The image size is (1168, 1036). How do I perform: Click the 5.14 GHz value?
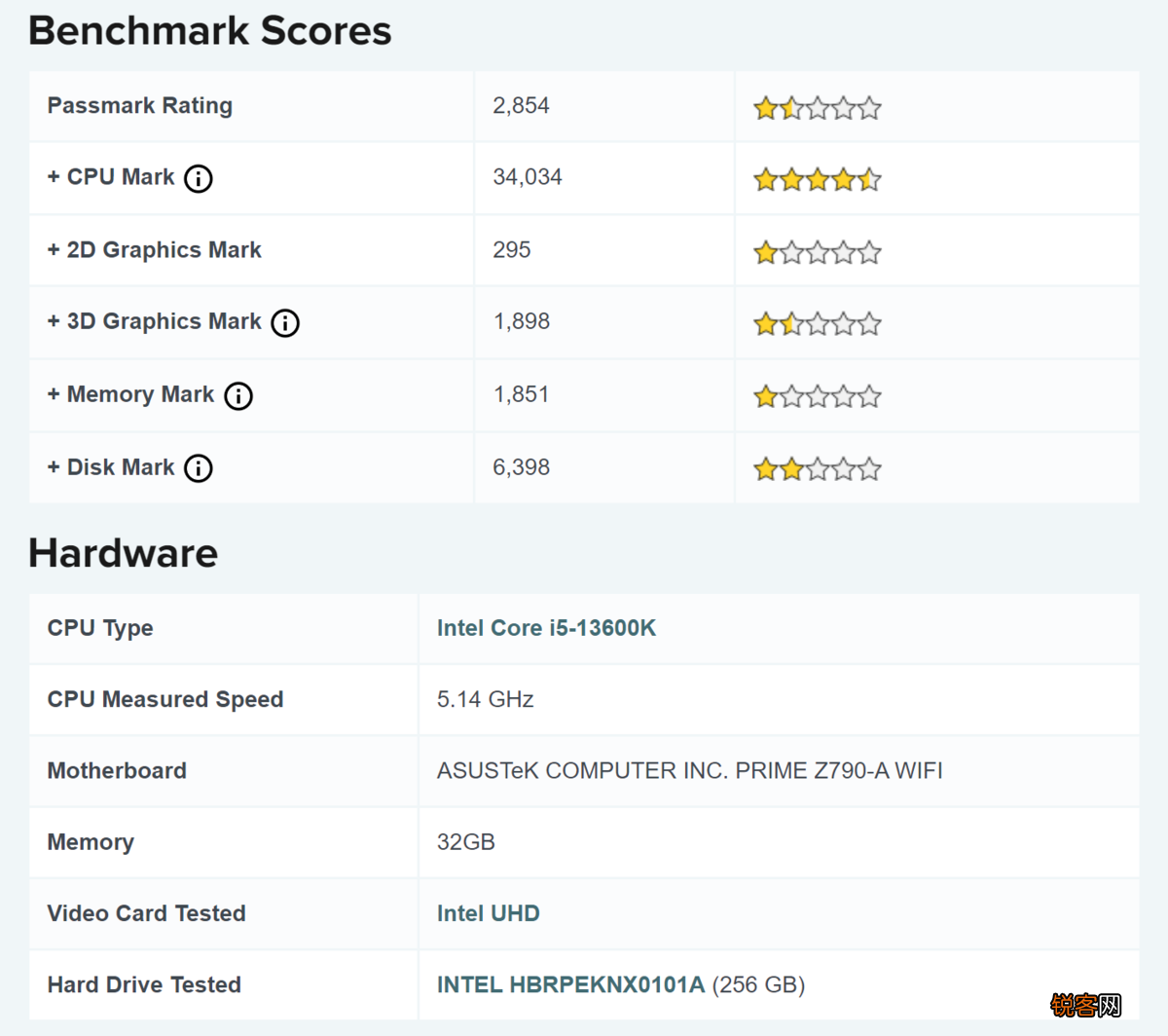coord(485,699)
